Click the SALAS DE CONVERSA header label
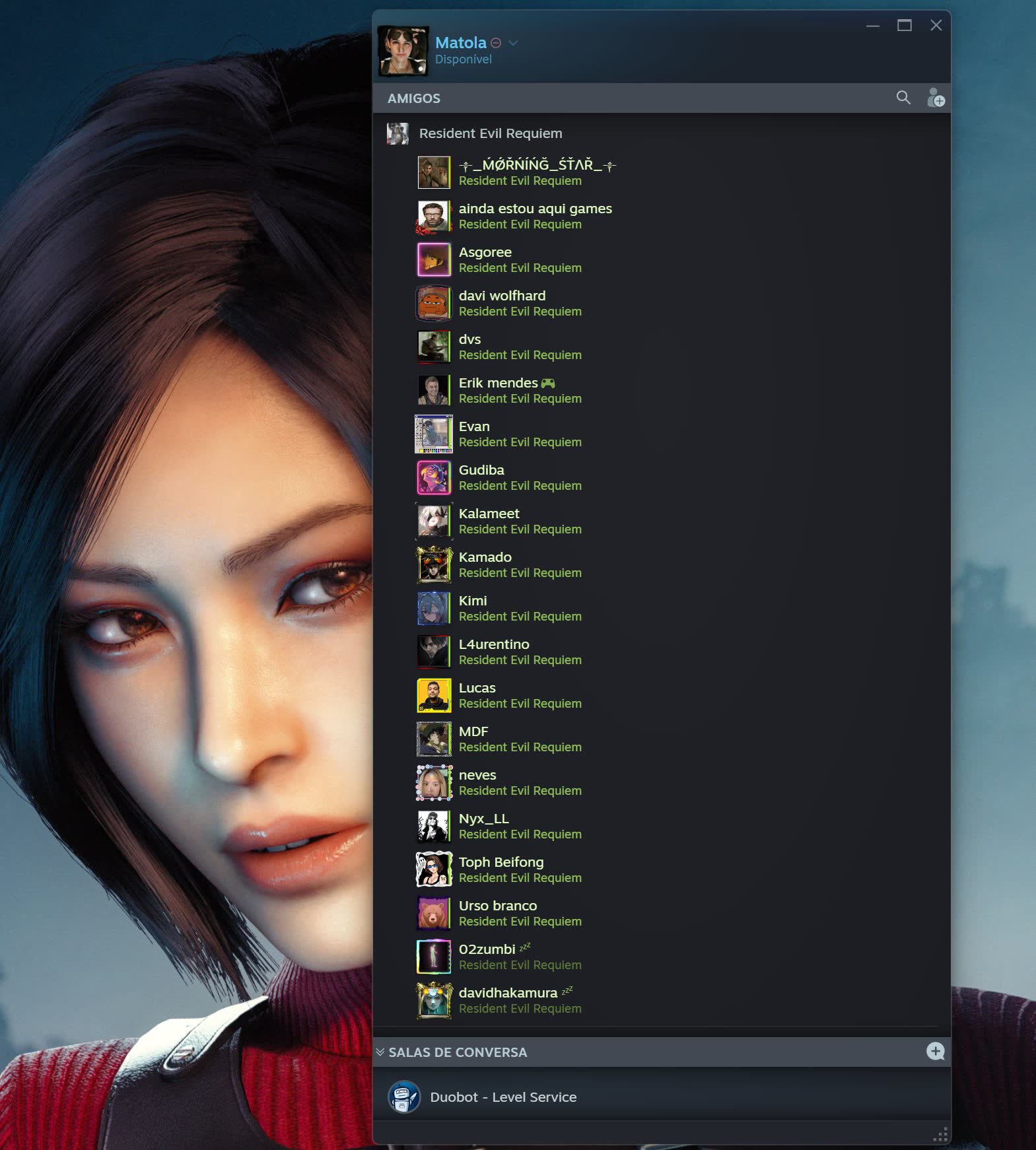 (458, 1052)
